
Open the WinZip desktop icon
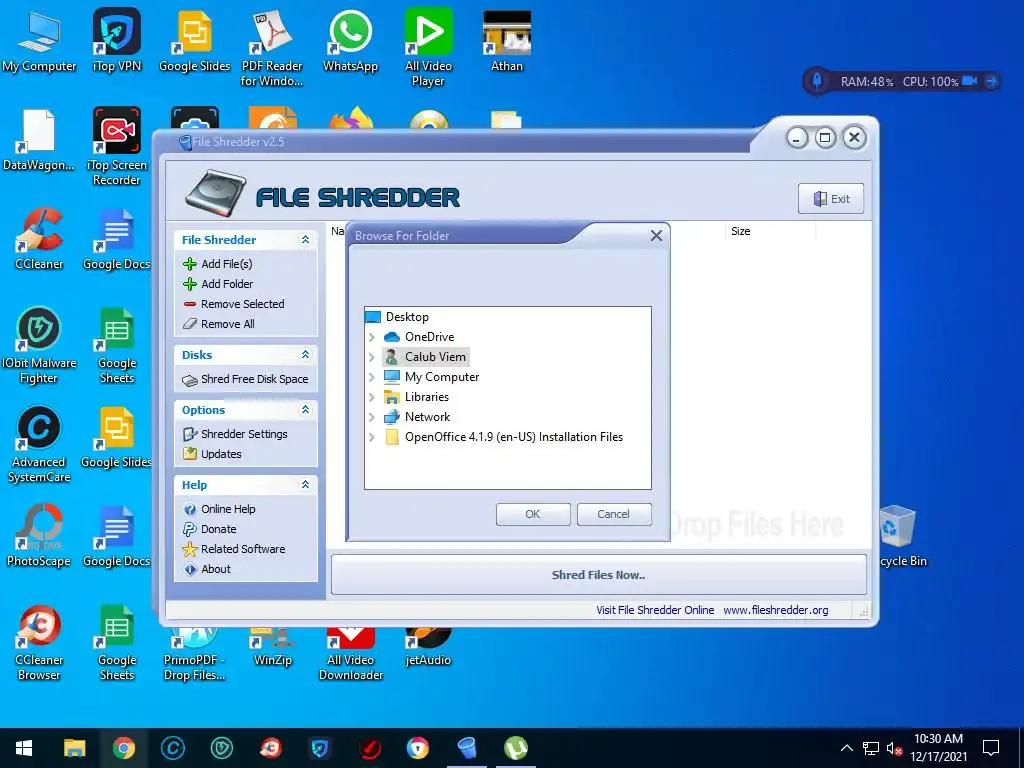point(273,648)
